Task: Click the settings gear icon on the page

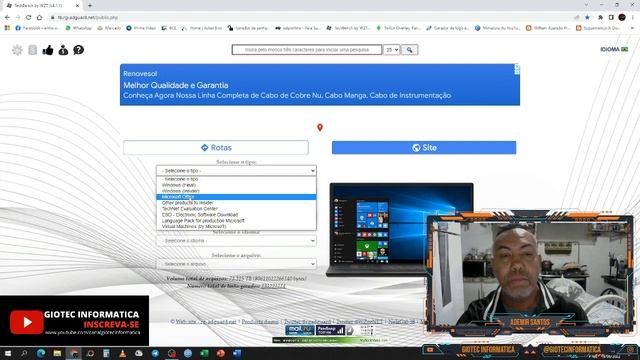Action: pyautogui.click(x=17, y=50)
